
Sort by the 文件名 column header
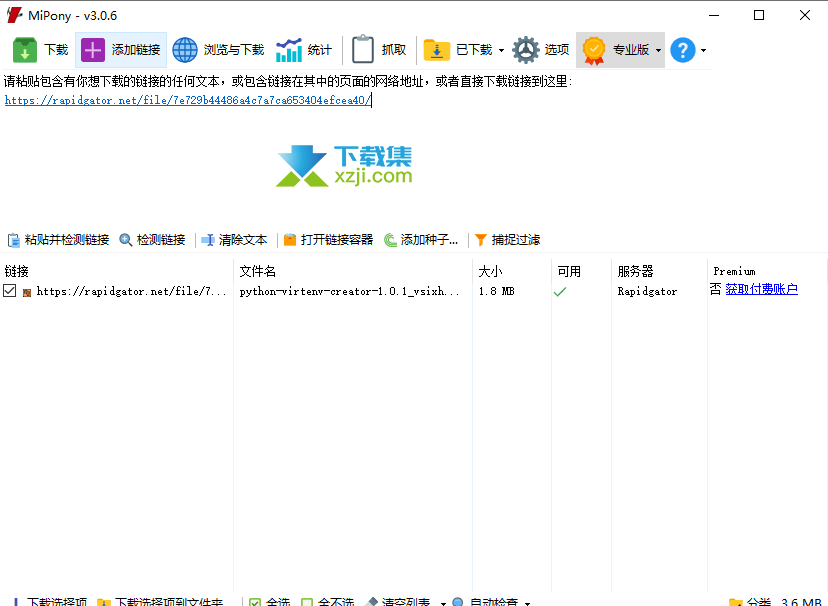coord(258,271)
